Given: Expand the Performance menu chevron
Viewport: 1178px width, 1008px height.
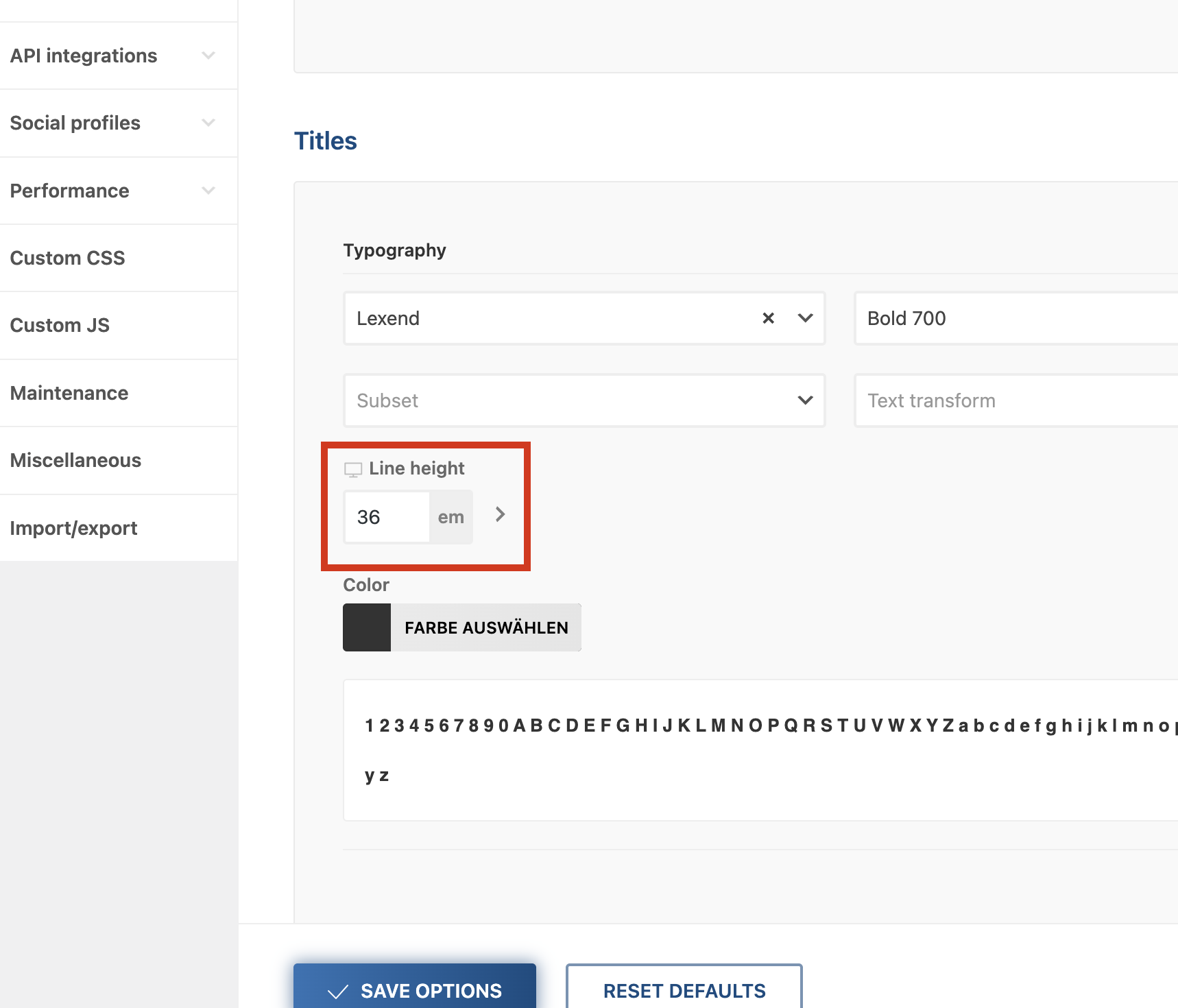Looking at the screenshot, I should click(x=208, y=191).
